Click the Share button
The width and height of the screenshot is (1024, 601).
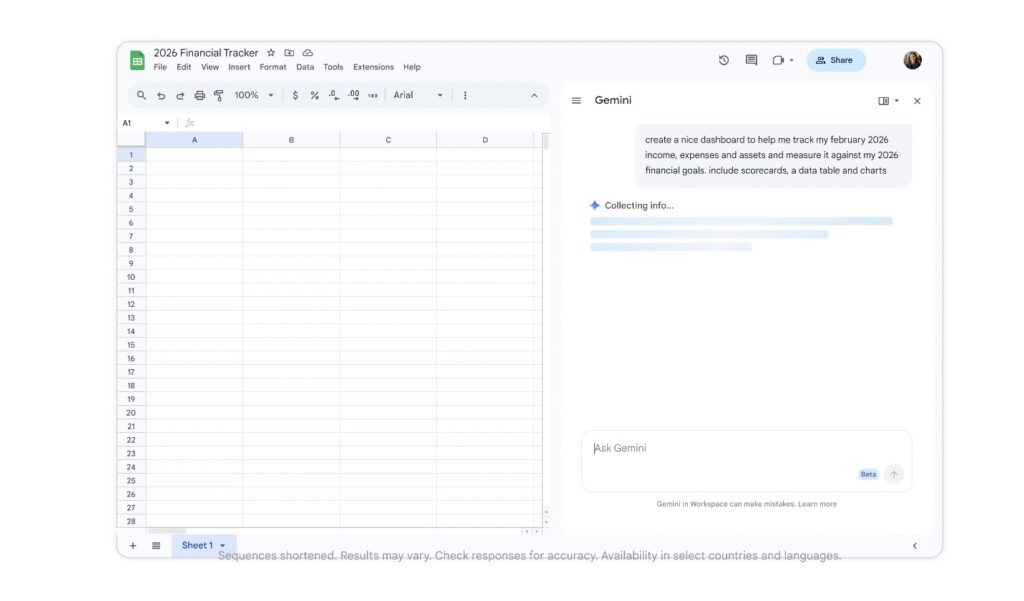835,60
